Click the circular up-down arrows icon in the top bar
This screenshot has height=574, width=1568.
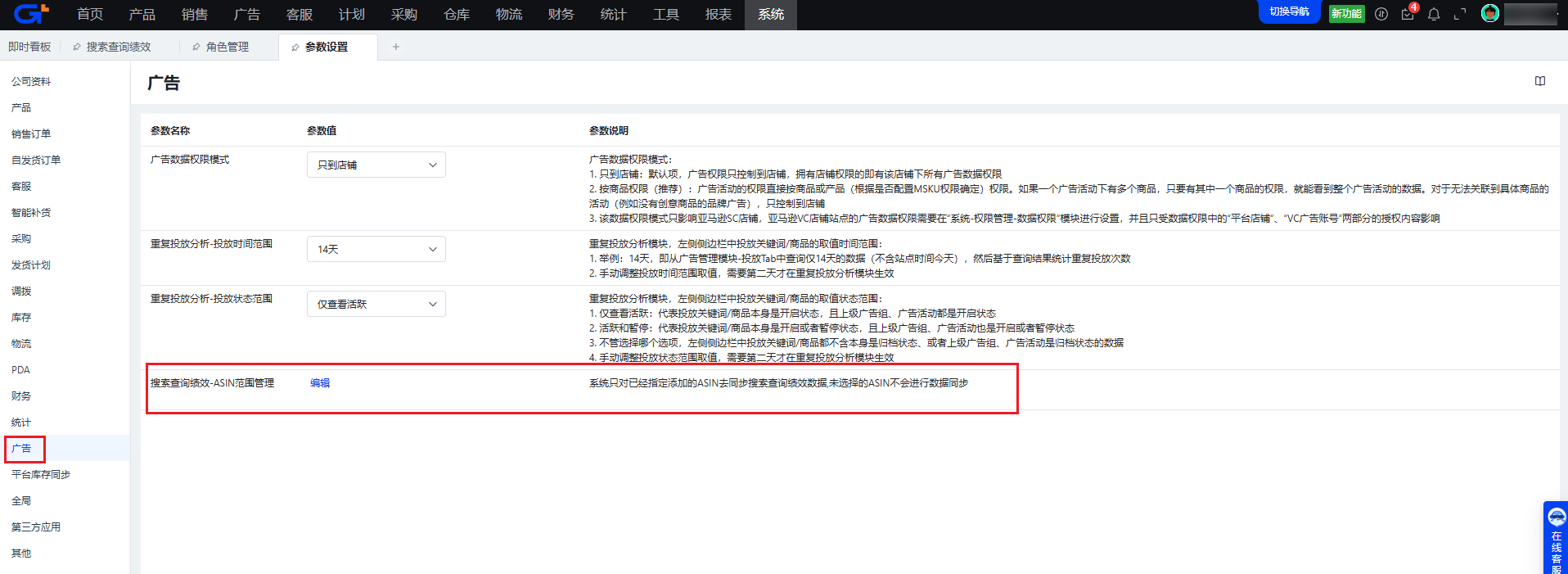click(1381, 14)
